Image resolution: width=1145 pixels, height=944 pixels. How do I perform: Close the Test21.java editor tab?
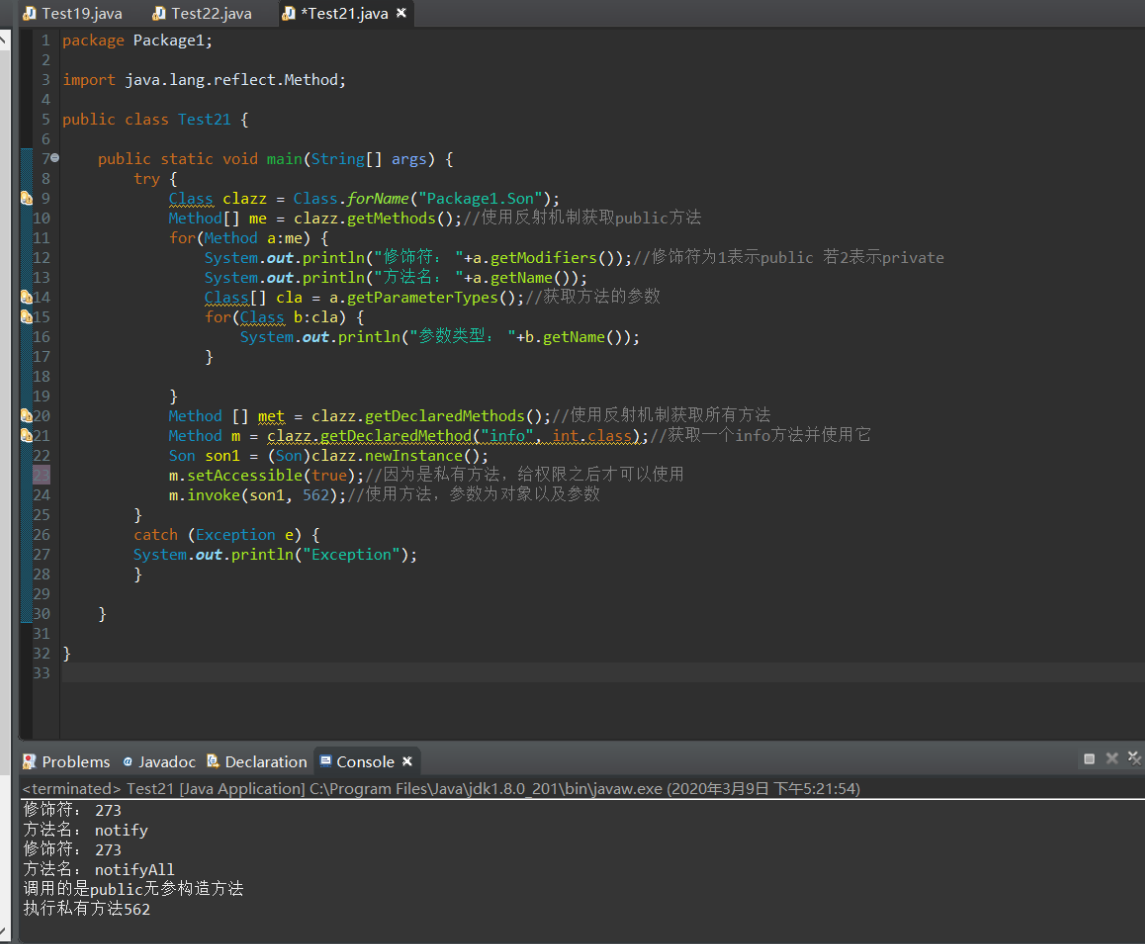tap(401, 14)
